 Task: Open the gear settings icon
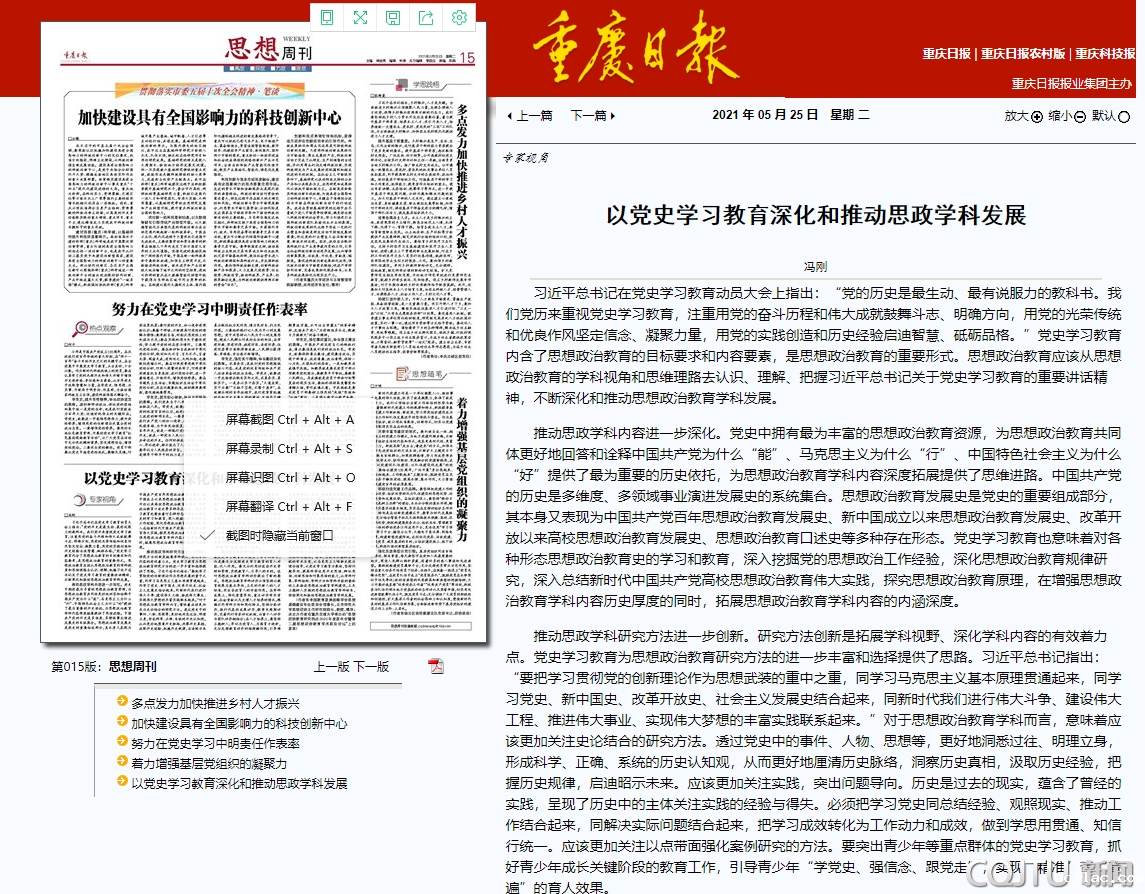(459, 17)
